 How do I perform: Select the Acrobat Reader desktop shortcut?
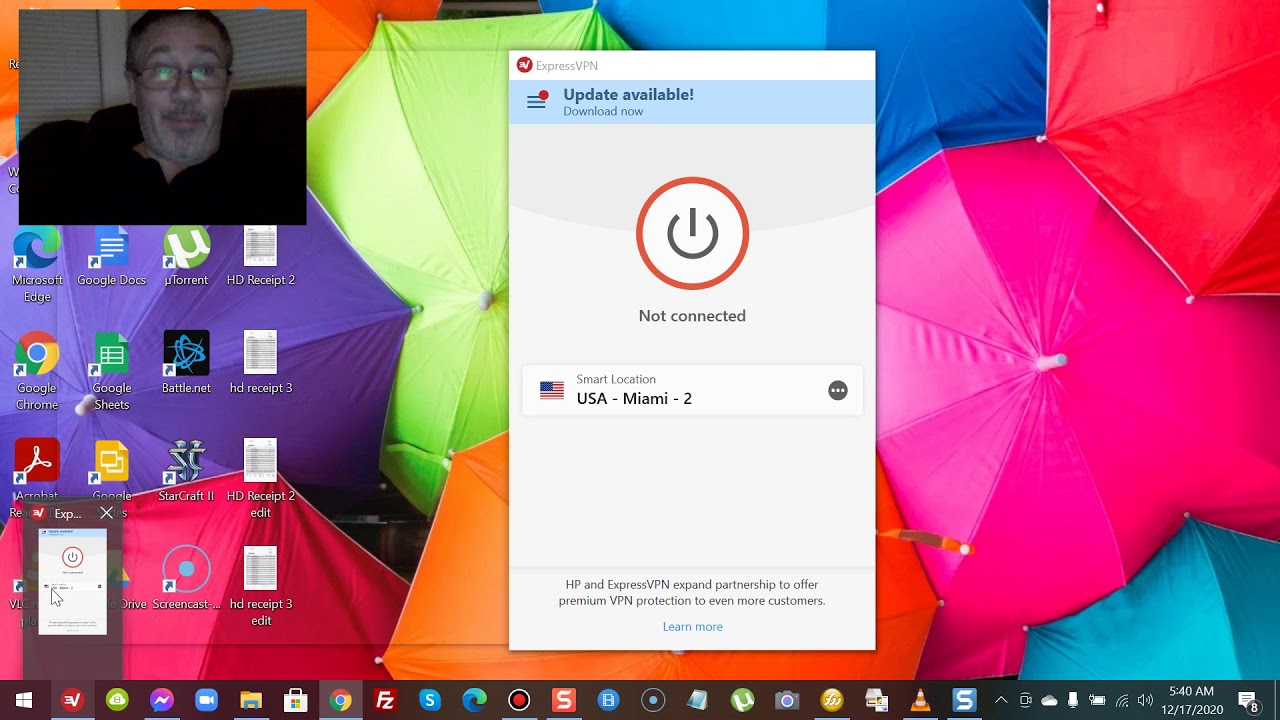[x=37, y=470]
